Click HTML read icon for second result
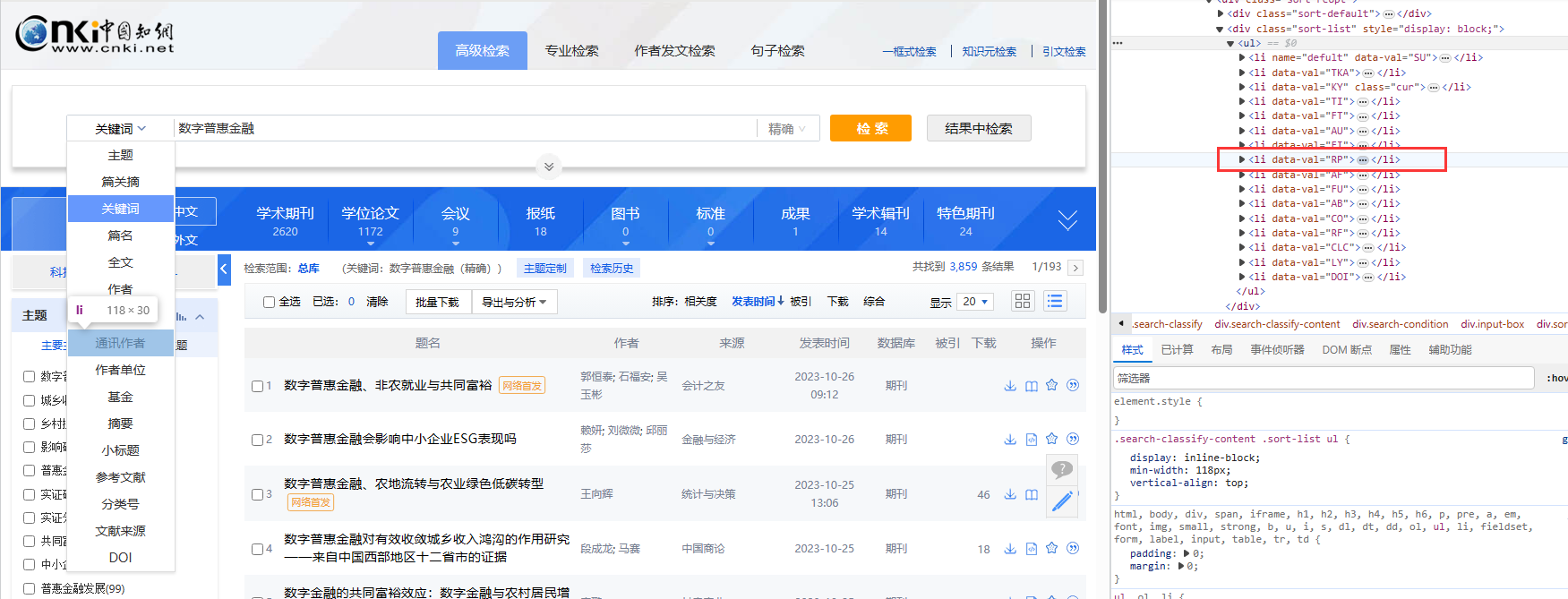Screen dimensions: 1568x599 [1032, 440]
